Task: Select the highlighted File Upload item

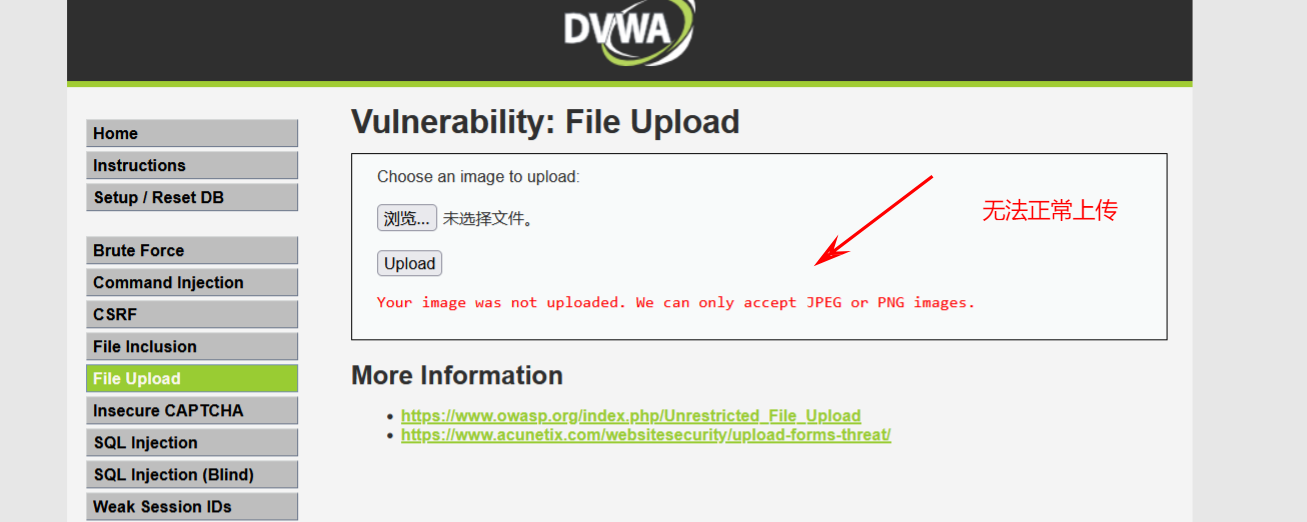Action: tap(192, 379)
